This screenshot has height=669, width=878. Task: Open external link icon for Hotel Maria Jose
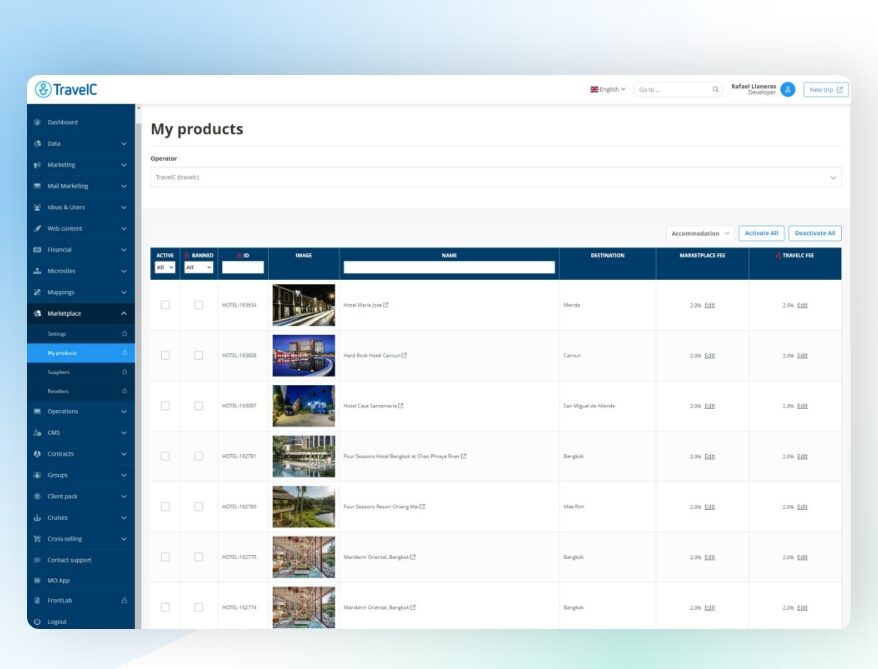tap(386, 305)
